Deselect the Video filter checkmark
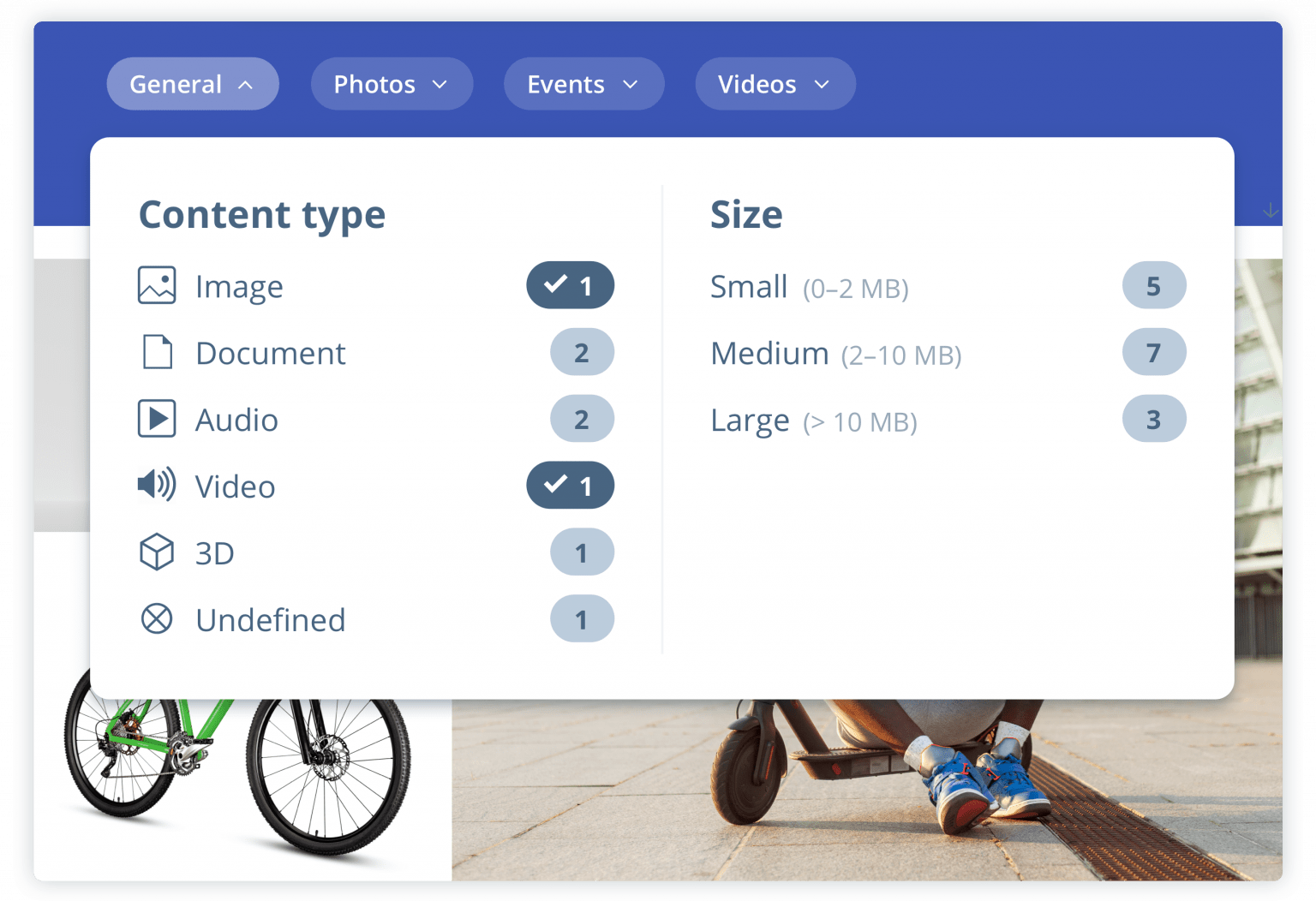 [570, 485]
